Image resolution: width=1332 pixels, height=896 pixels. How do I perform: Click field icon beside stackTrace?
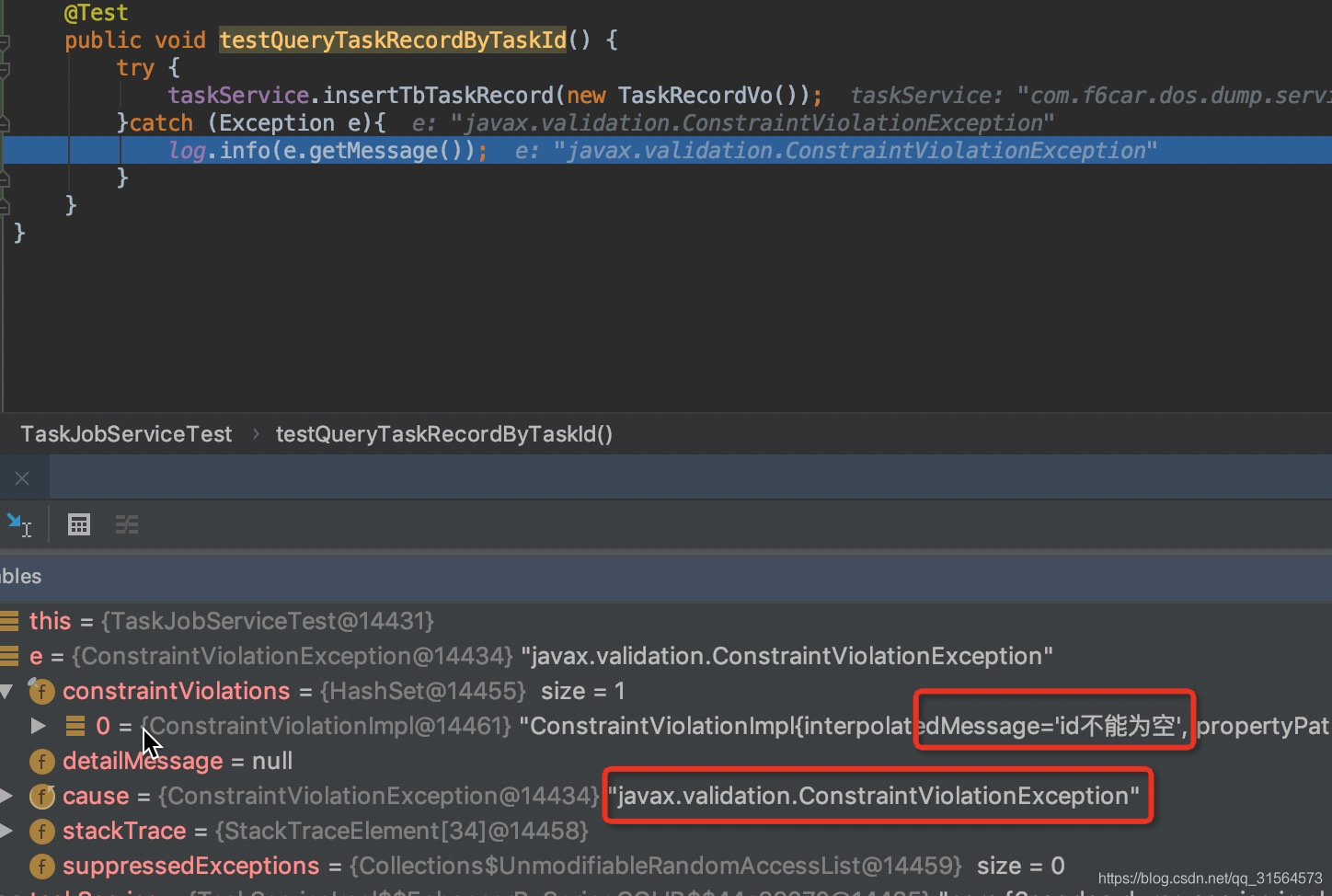42,831
